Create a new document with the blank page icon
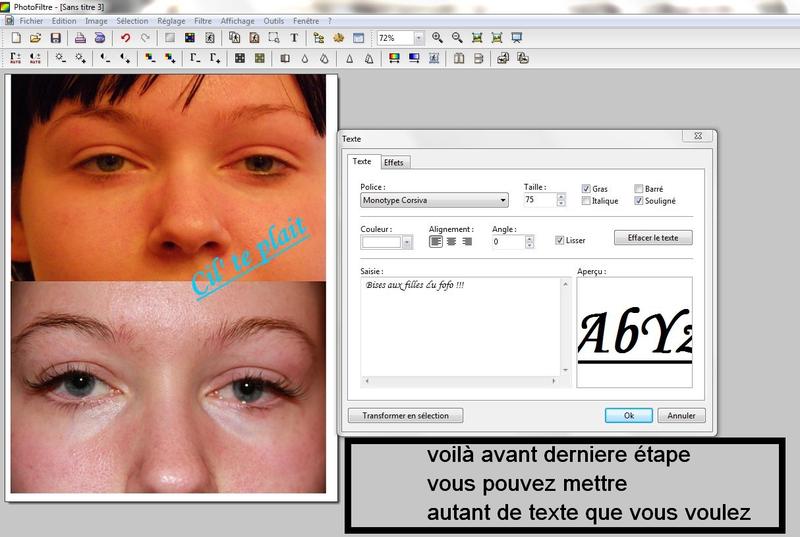800x537 pixels. [16, 38]
